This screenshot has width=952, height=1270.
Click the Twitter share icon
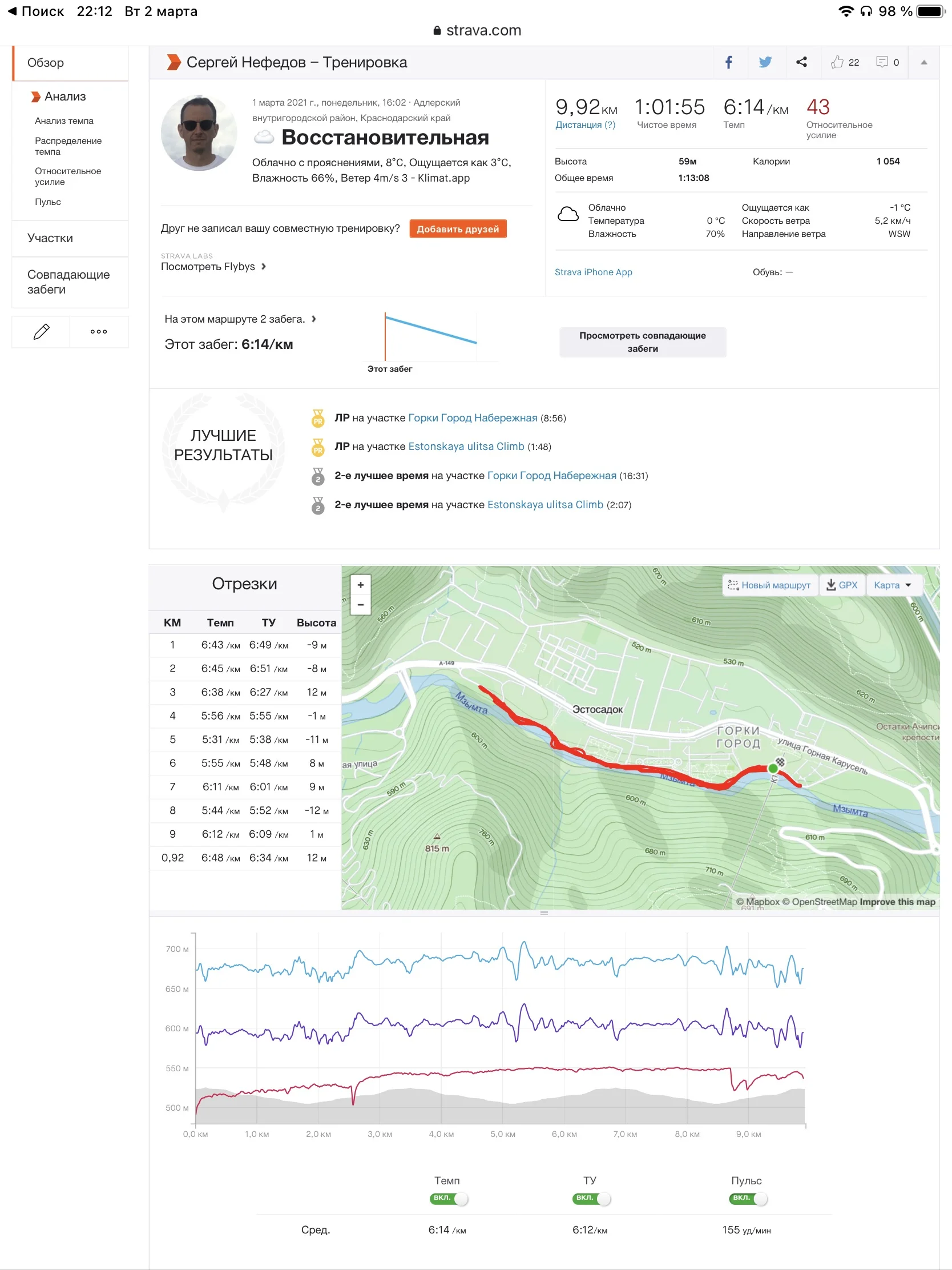point(765,62)
